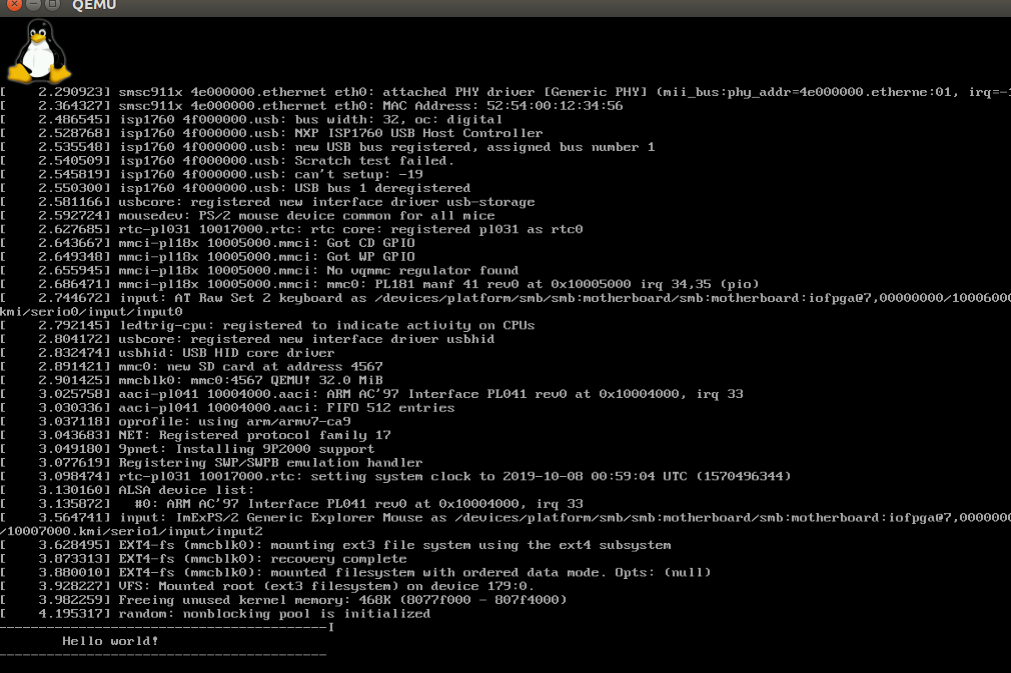Click the 'Hello world!' output line
This screenshot has height=673, width=1011.
(110, 641)
